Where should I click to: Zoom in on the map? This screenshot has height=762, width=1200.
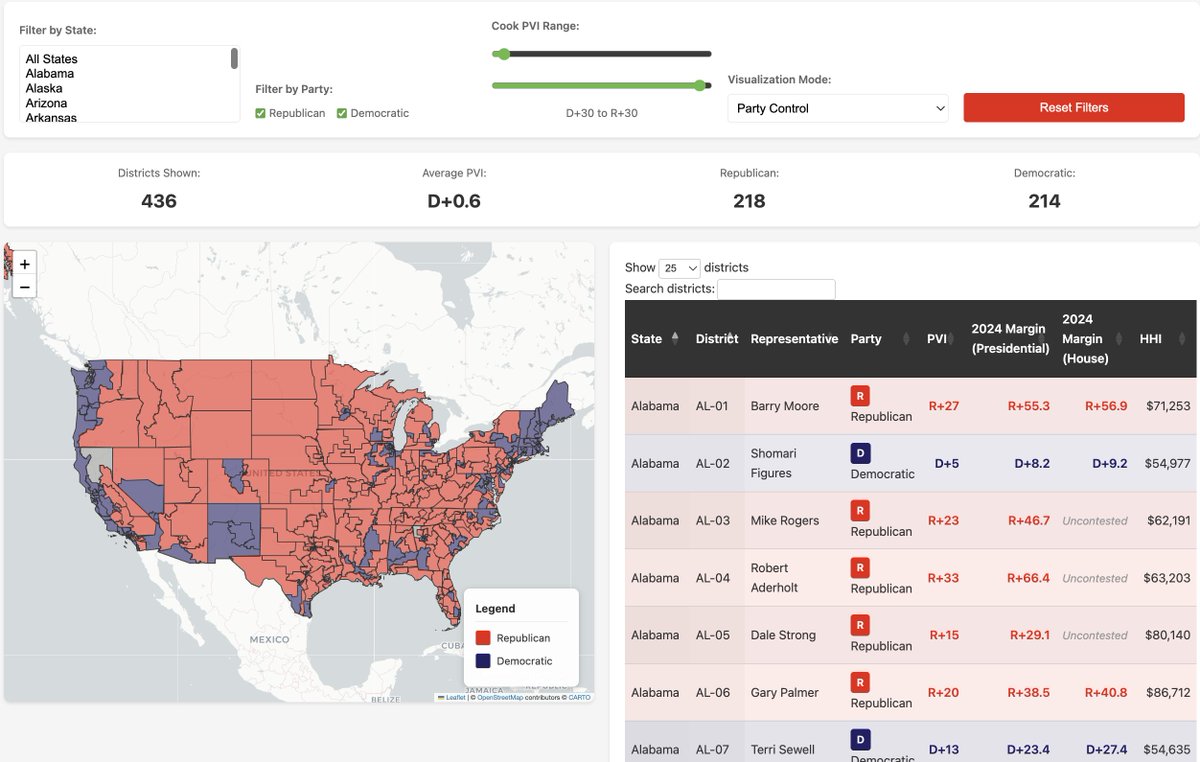[x=25, y=264]
